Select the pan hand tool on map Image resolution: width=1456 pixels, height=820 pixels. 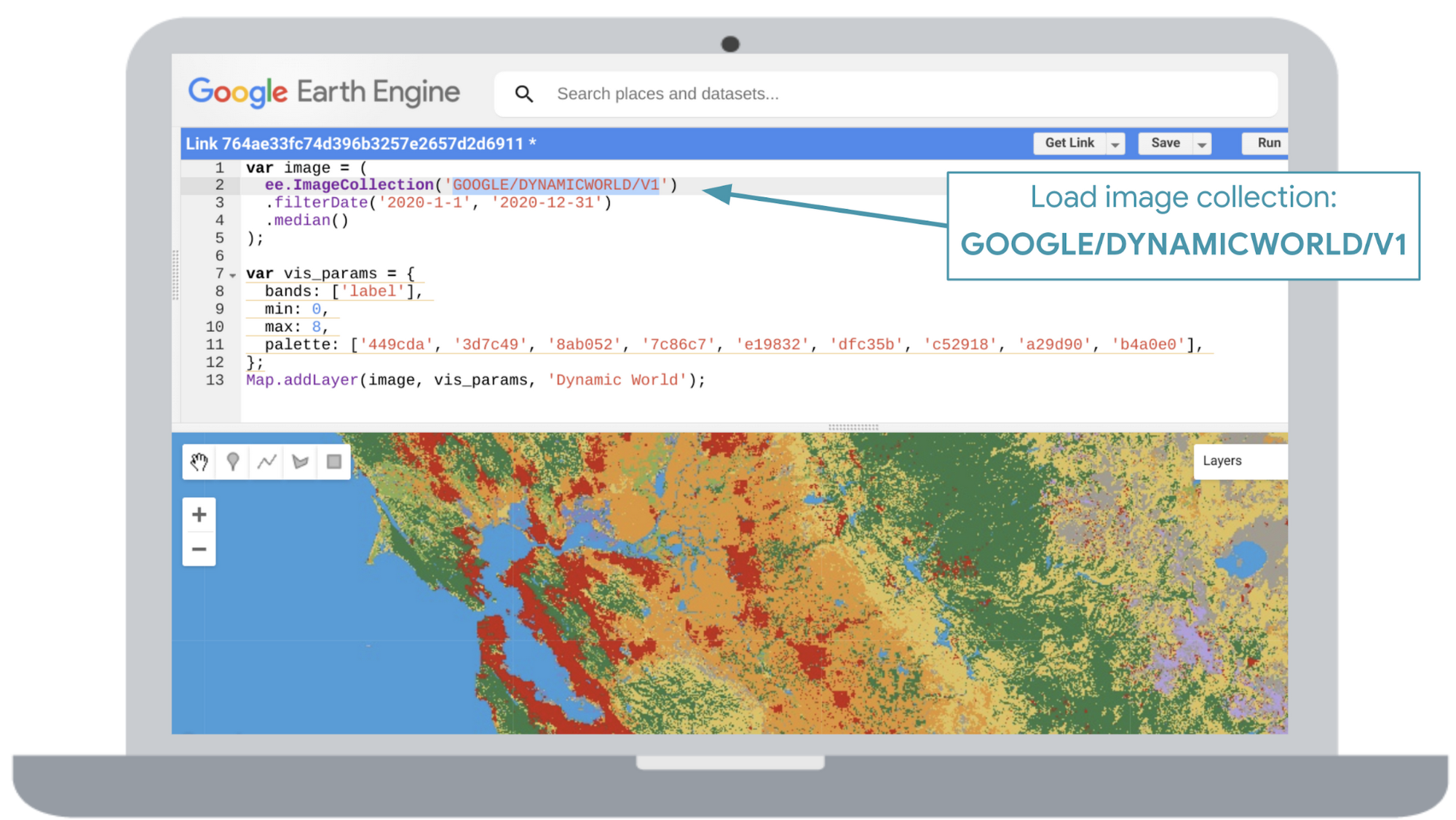click(x=199, y=461)
